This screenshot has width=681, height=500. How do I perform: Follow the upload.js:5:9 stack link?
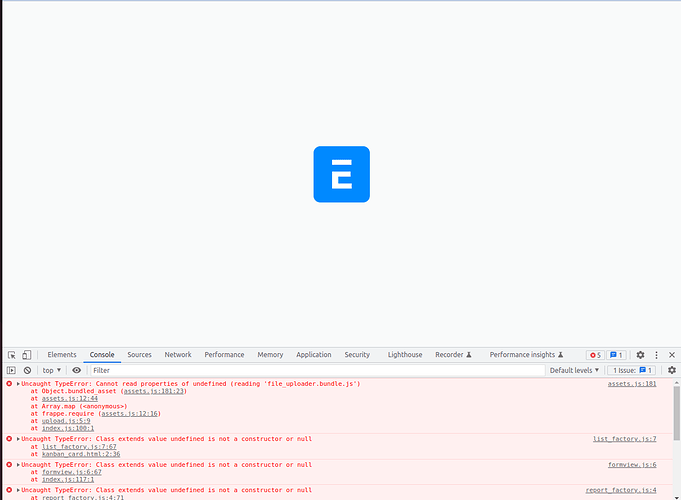pos(66,421)
